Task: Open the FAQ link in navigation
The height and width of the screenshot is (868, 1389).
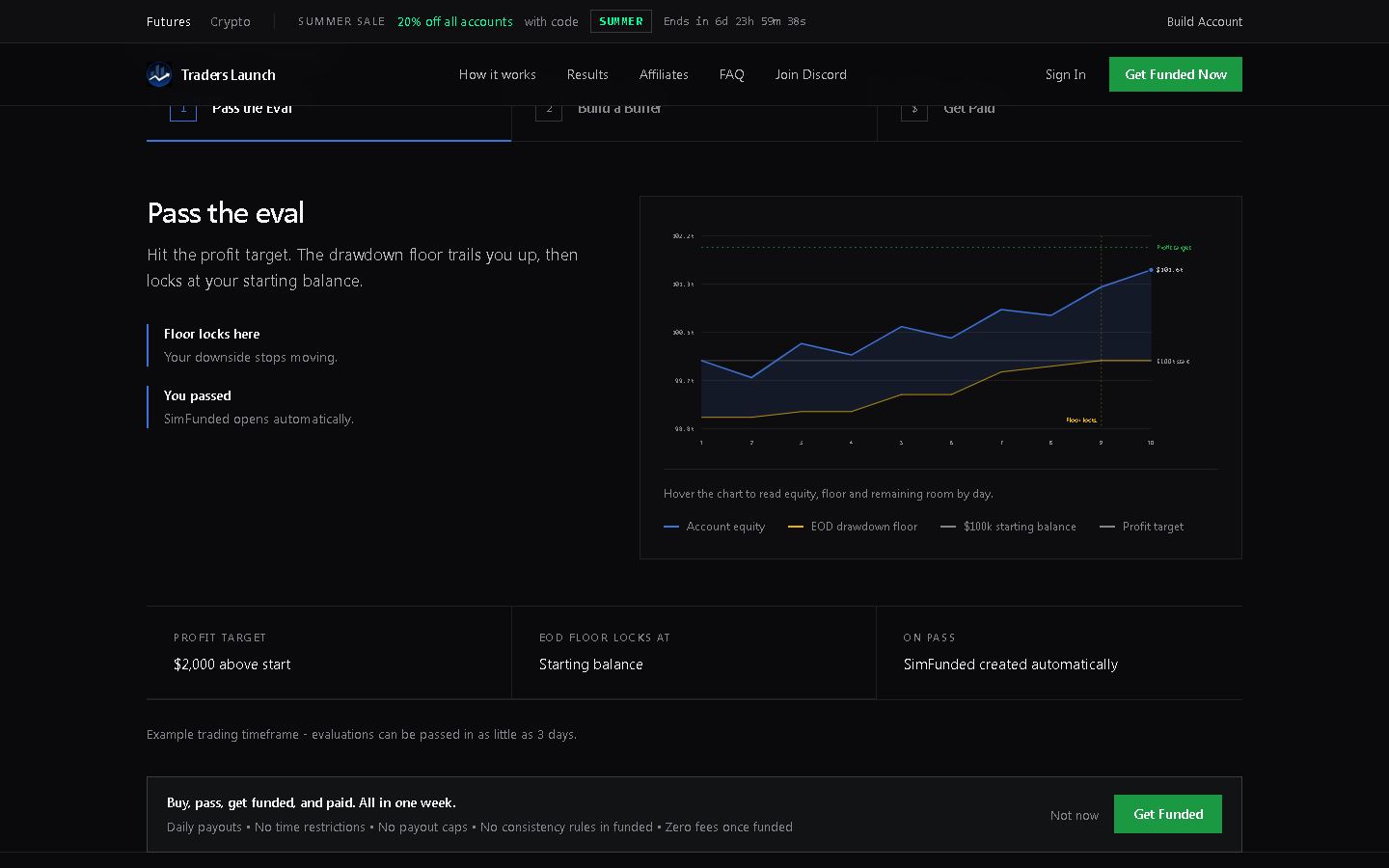Action: [732, 74]
